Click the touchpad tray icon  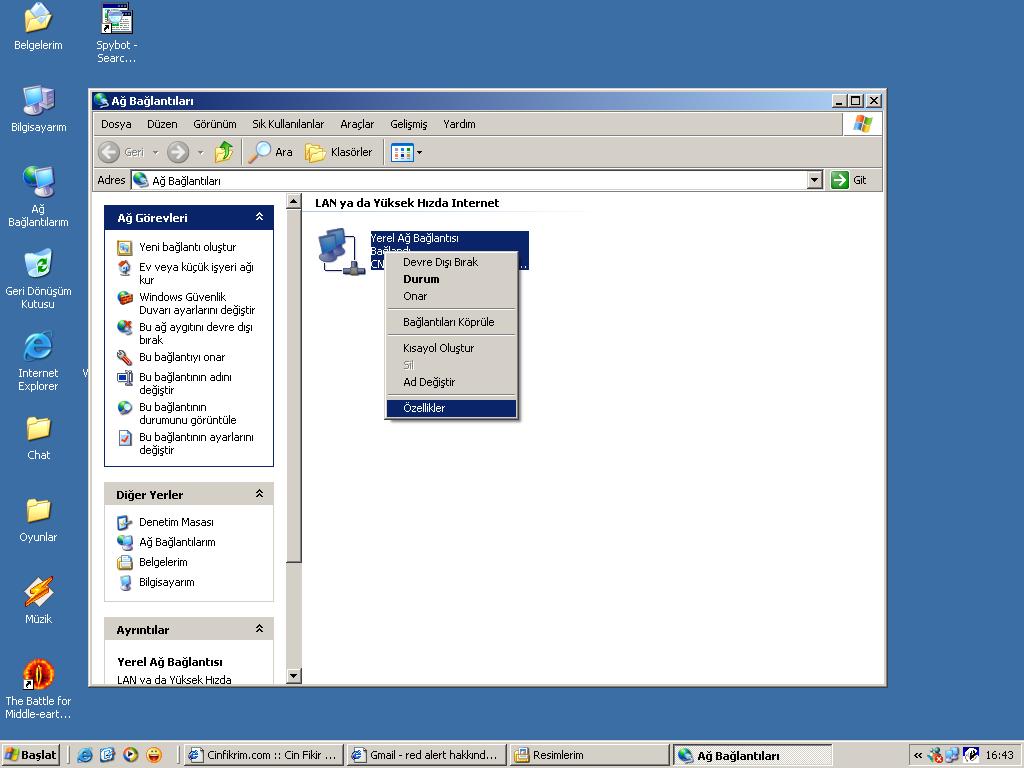970,756
